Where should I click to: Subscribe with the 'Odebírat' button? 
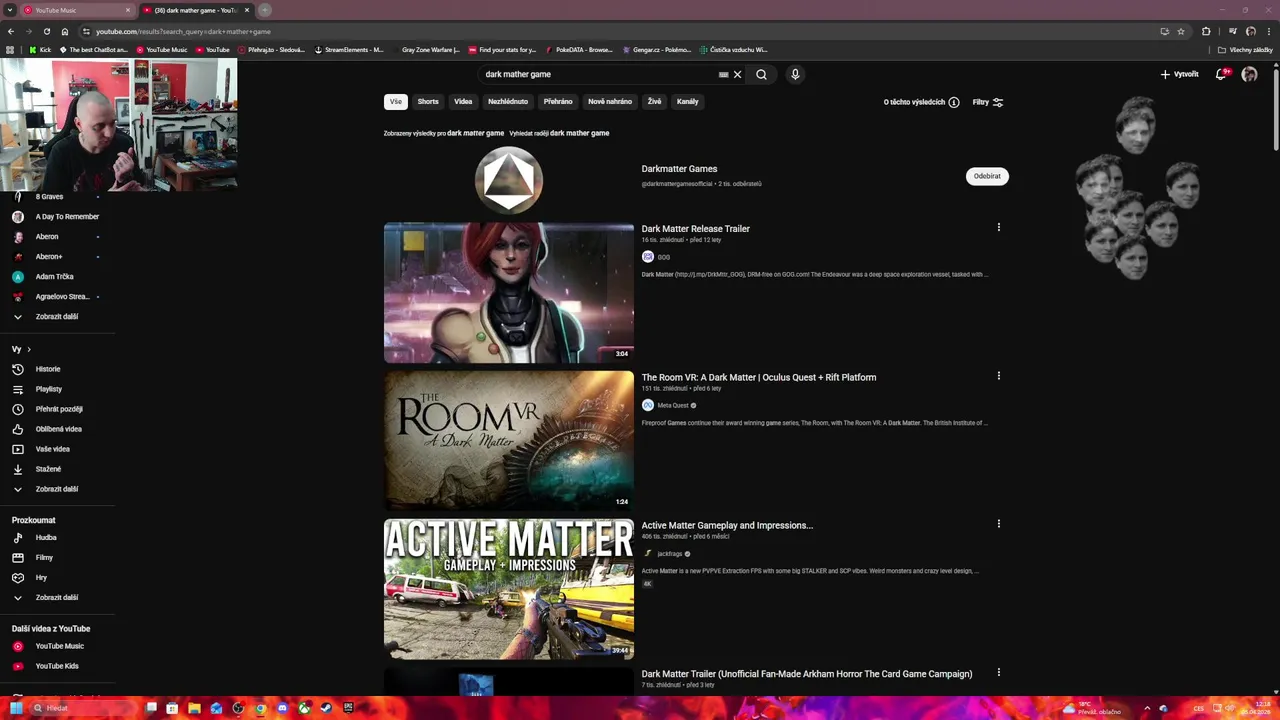987,176
